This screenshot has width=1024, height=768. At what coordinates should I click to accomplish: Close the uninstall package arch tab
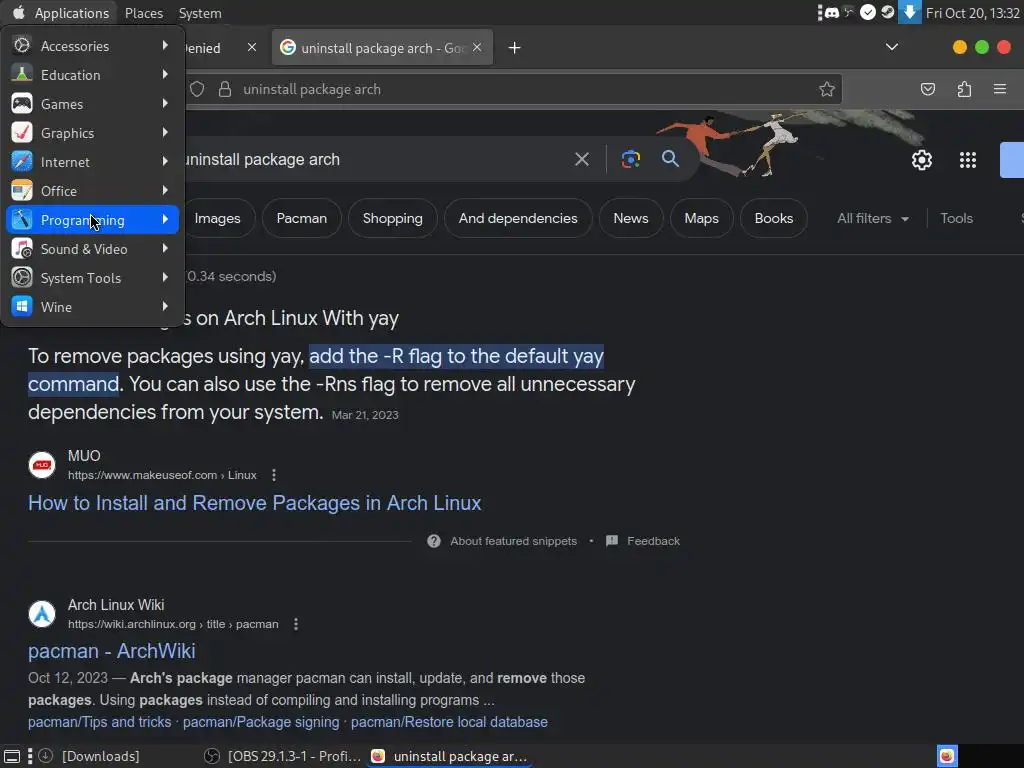click(477, 47)
